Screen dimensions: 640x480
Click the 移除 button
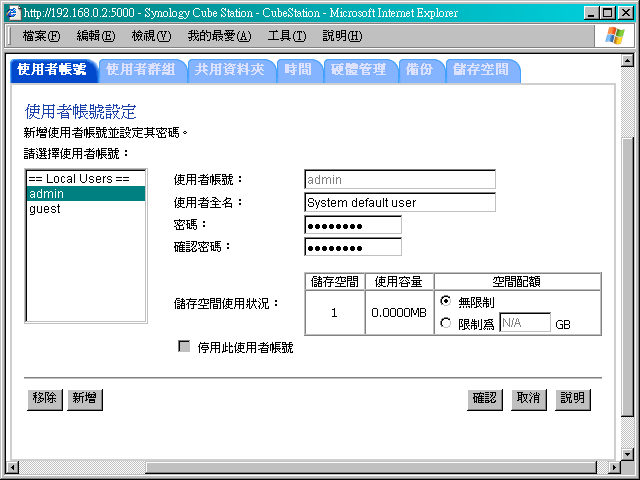pos(44,399)
